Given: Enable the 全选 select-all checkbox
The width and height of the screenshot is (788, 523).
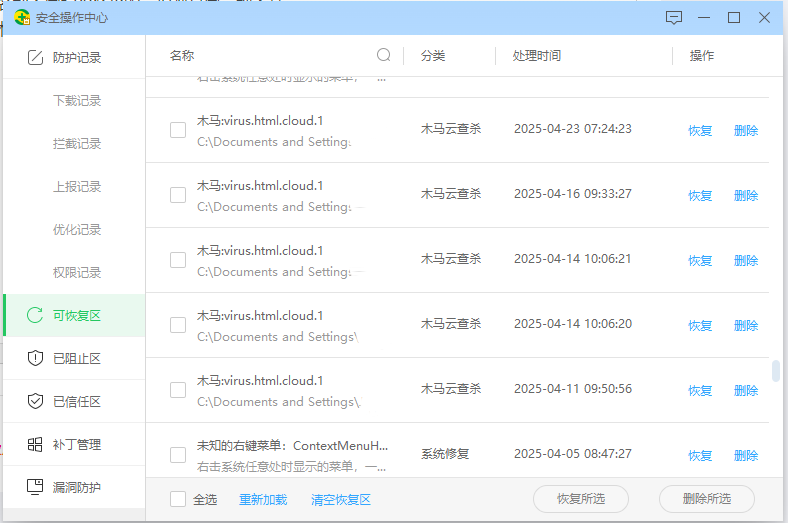Looking at the screenshot, I should [178, 499].
